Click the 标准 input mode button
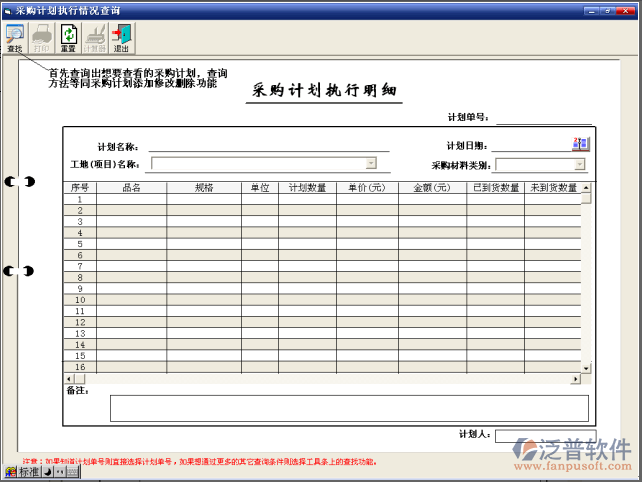The image size is (642, 482). (x=29, y=472)
